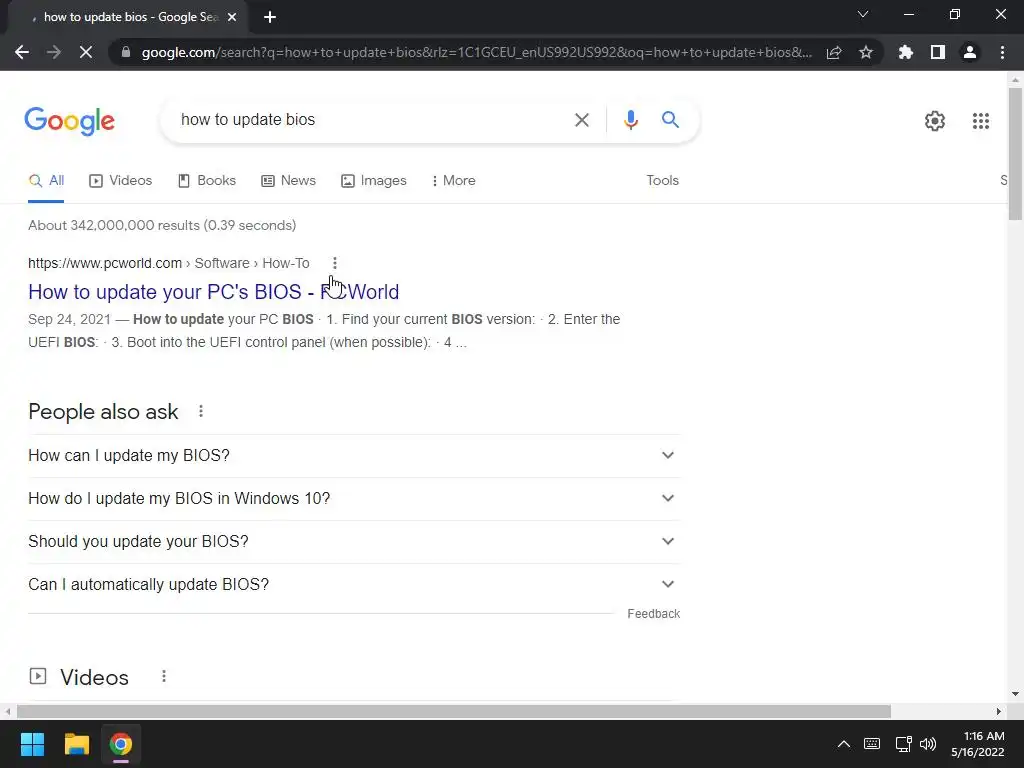Image resolution: width=1024 pixels, height=768 pixels.
Task: Open Chrome's three-dot menu
Action: (x=1002, y=52)
